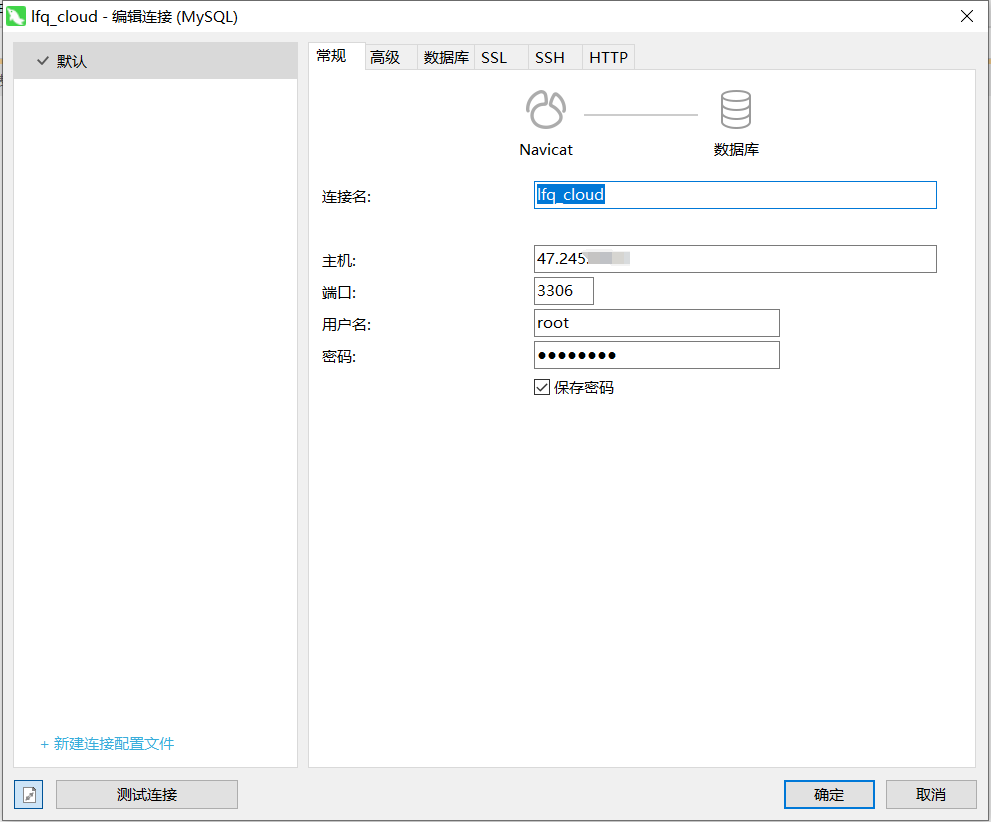The height and width of the screenshot is (822, 991).
Task: Click the 取消 button
Action: 931,794
